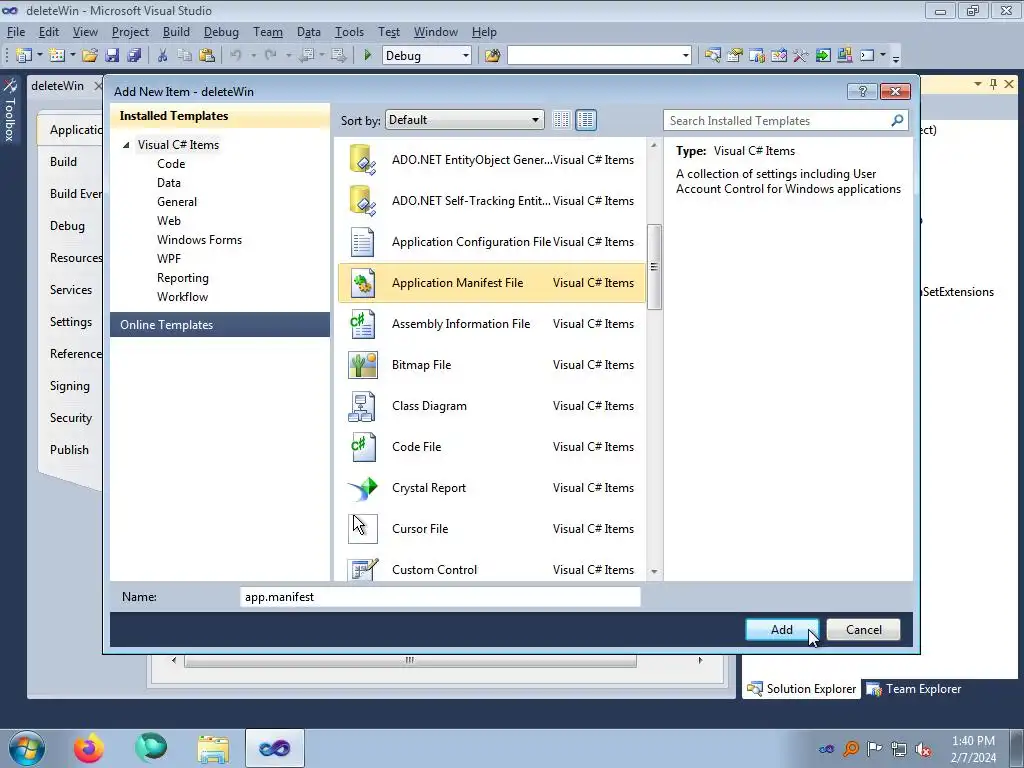Click the Copy toolbar icon
This screenshot has width=1024, height=768.
point(185,56)
